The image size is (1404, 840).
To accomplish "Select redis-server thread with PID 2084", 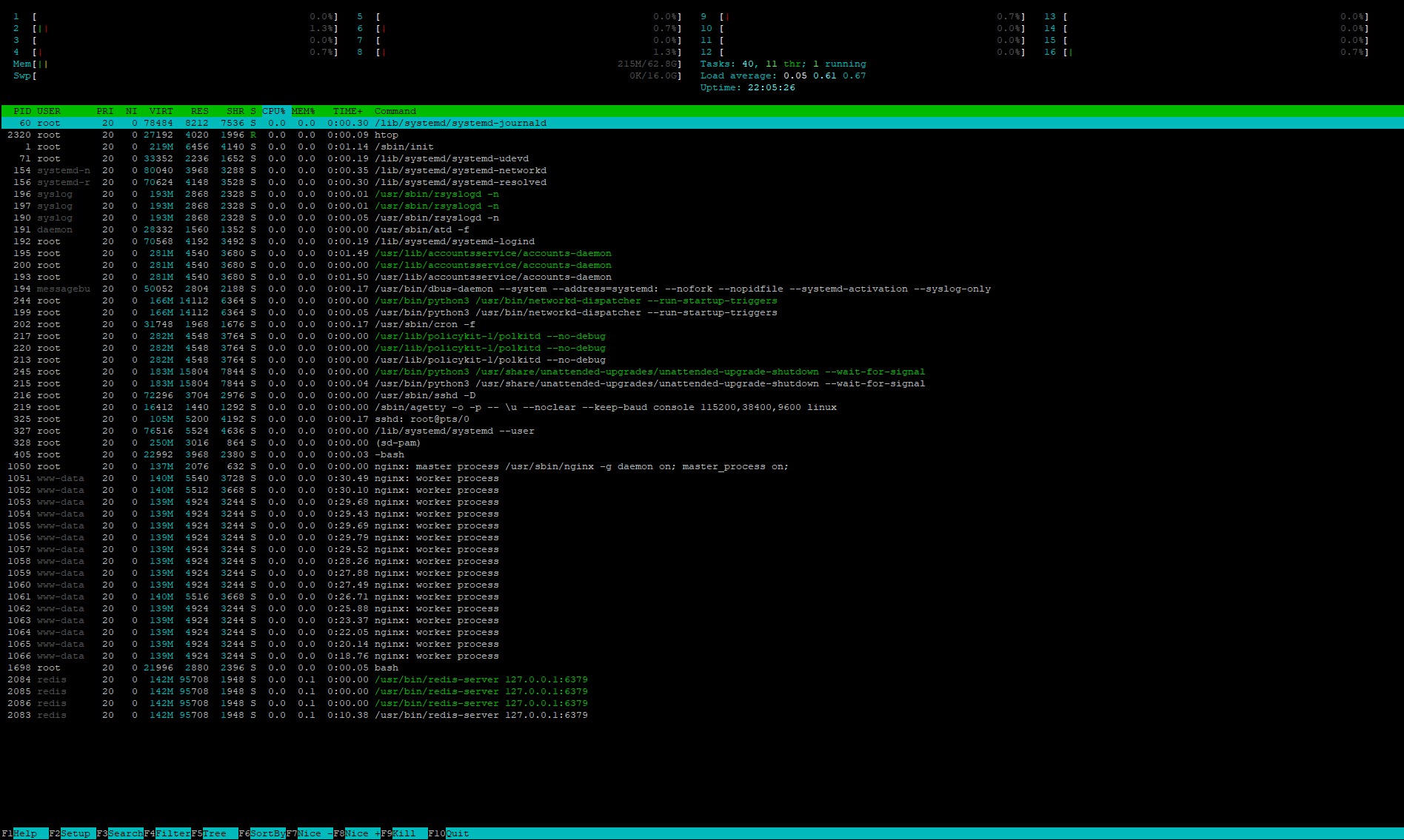I will point(702,679).
